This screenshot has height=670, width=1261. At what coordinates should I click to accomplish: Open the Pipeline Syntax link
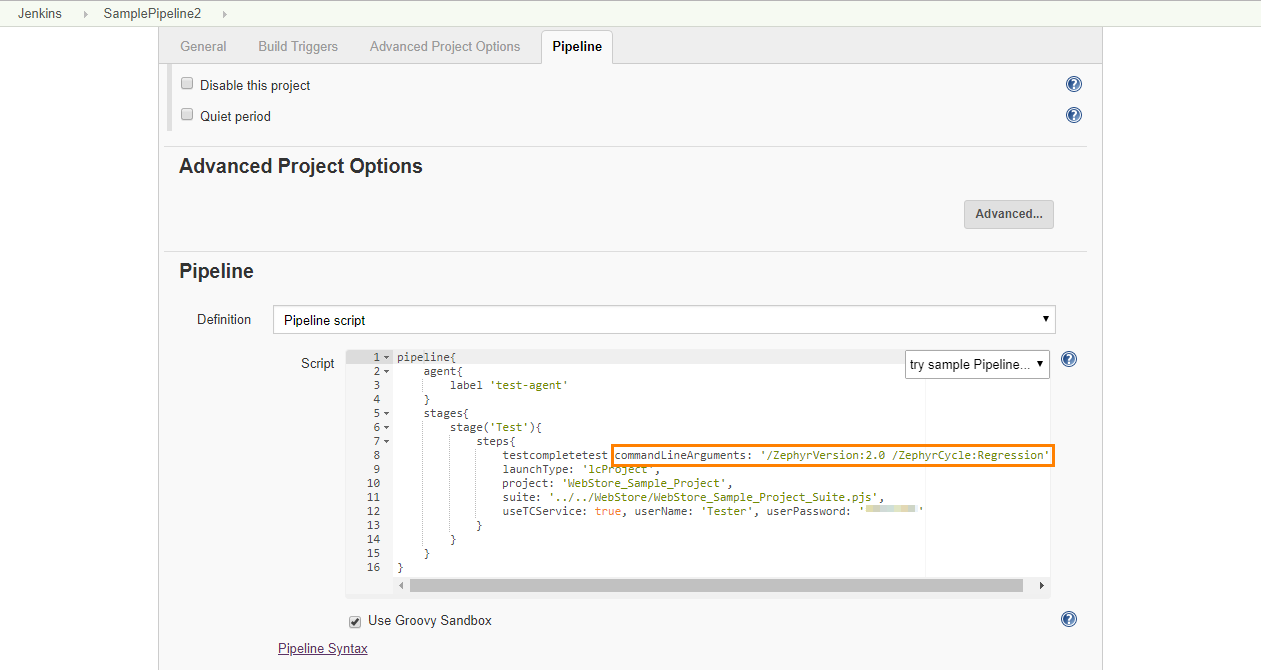[x=322, y=648]
